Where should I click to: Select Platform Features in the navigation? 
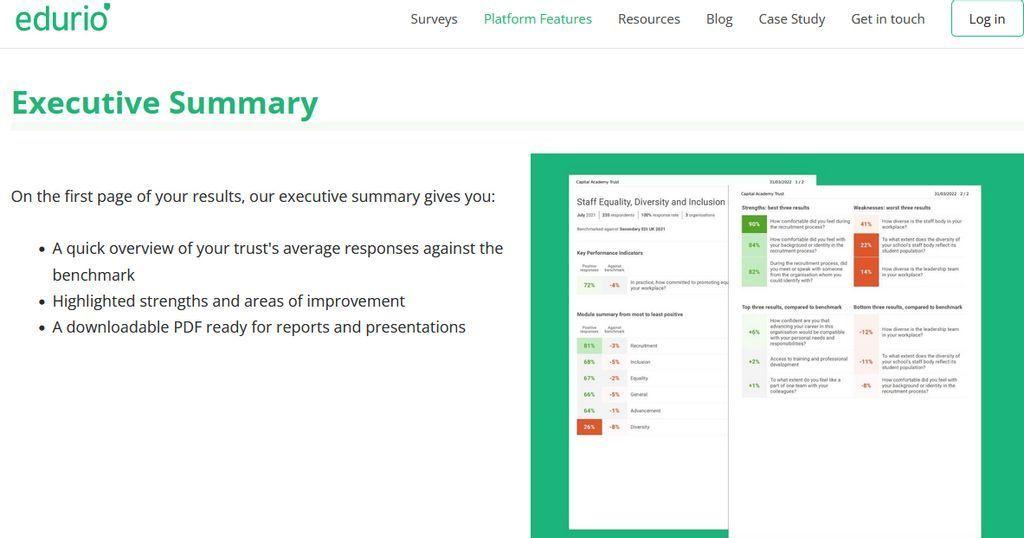click(x=537, y=19)
